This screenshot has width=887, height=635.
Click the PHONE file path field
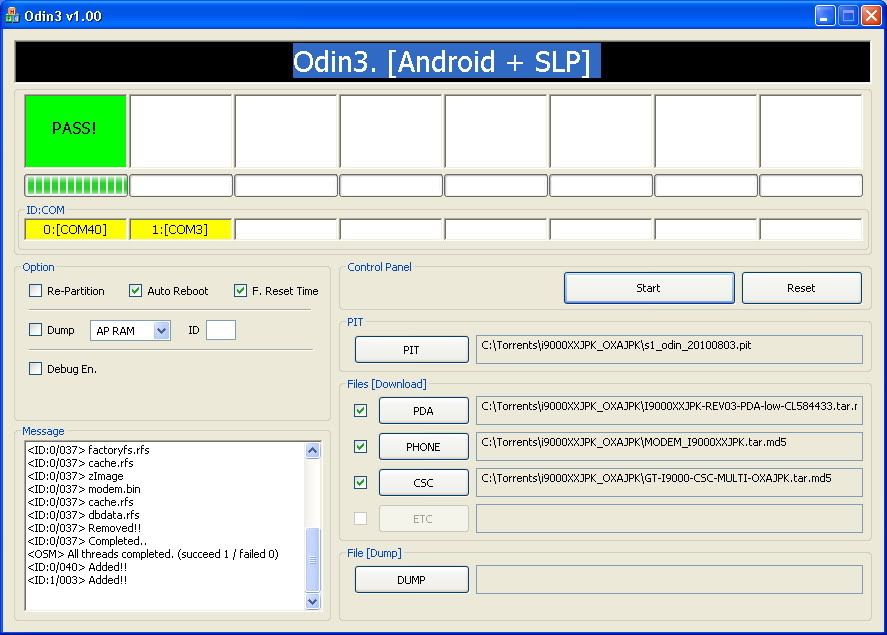669,447
